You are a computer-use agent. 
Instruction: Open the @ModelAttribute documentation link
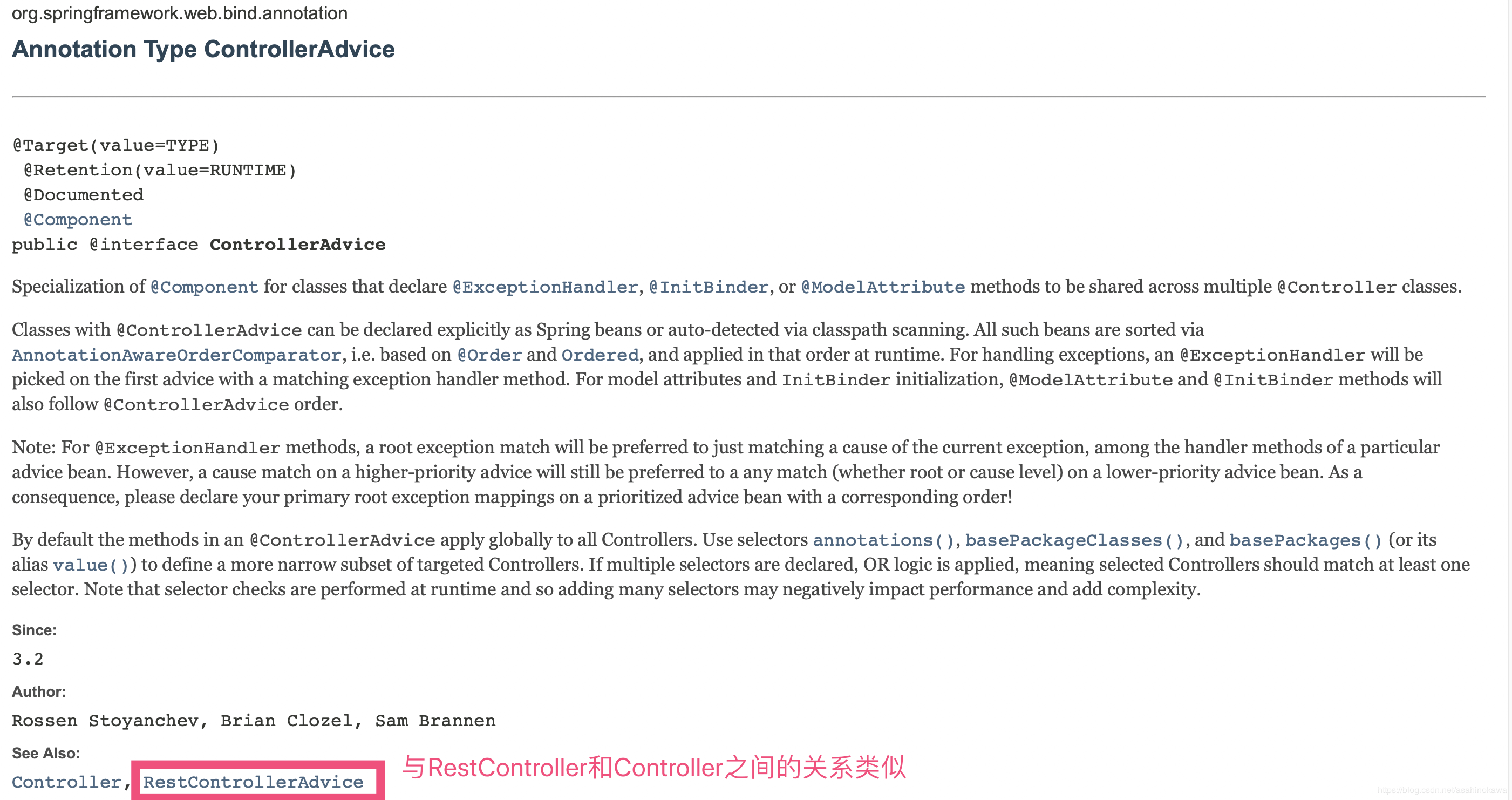pyautogui.click(x=883, y=287)
